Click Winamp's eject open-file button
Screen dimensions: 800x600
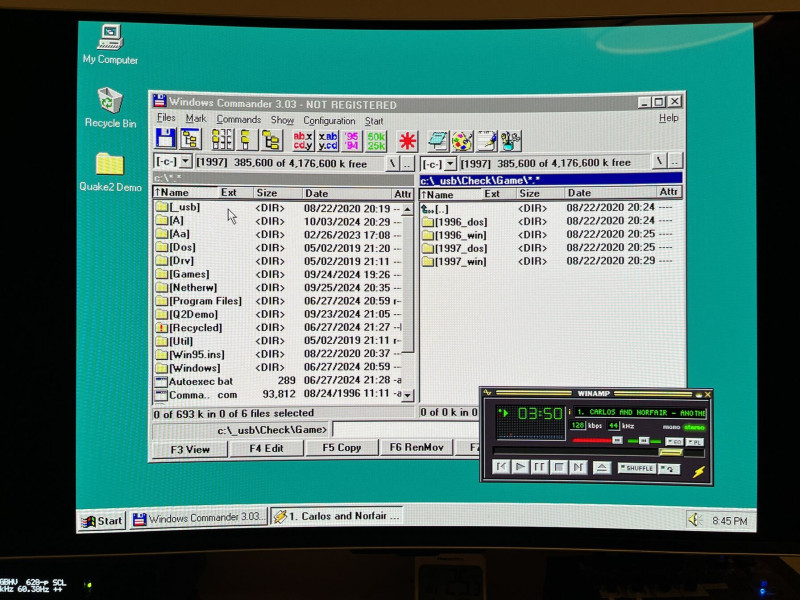coord(602,467)
